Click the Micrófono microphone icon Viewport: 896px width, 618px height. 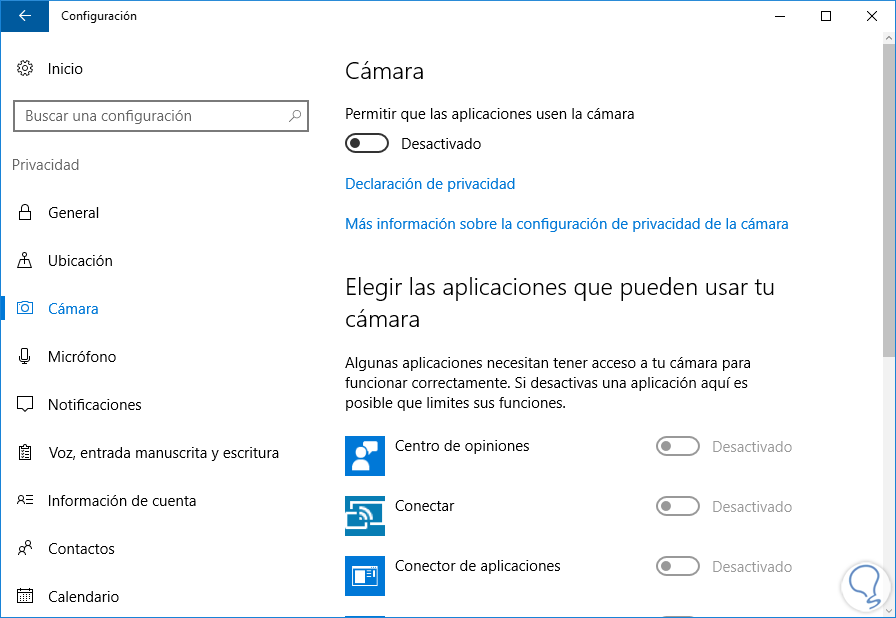tap(26, 357)
